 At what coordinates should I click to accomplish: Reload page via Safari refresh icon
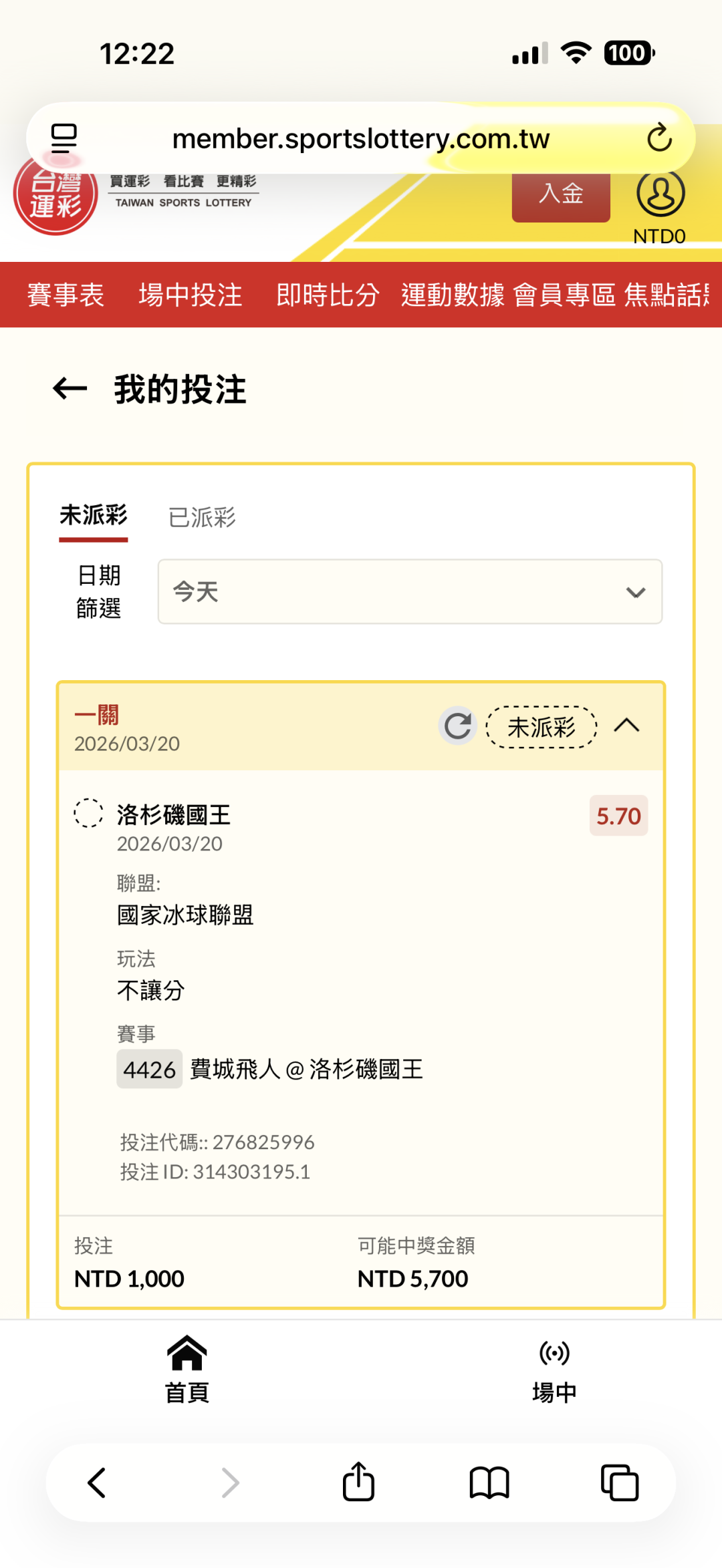point(659,138)
